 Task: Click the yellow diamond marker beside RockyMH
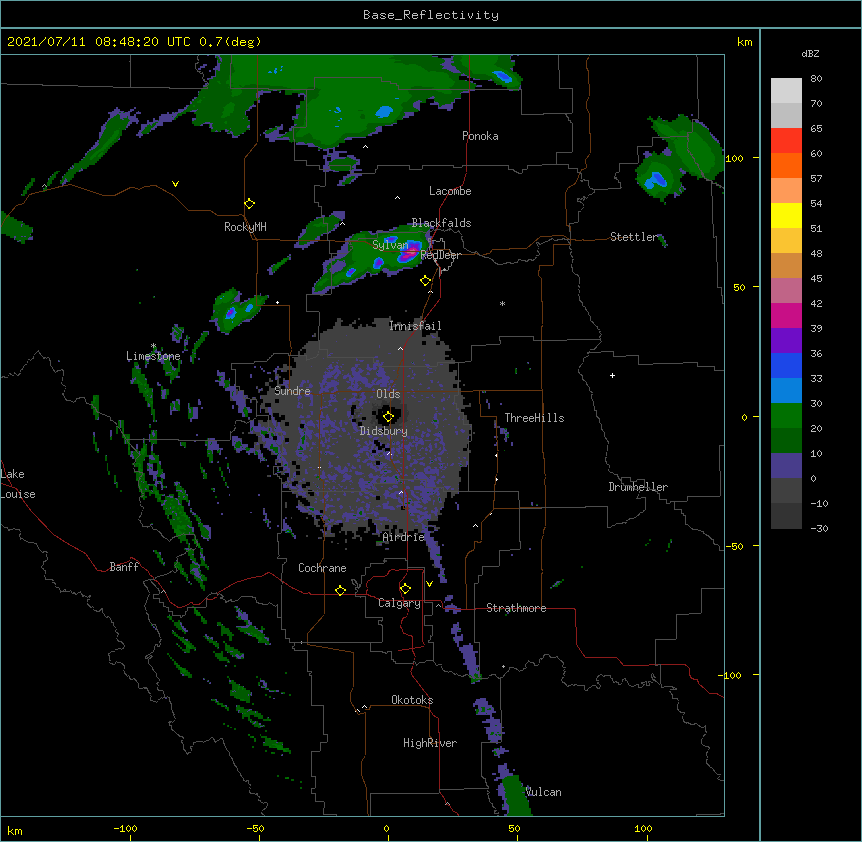click(249, 204)
